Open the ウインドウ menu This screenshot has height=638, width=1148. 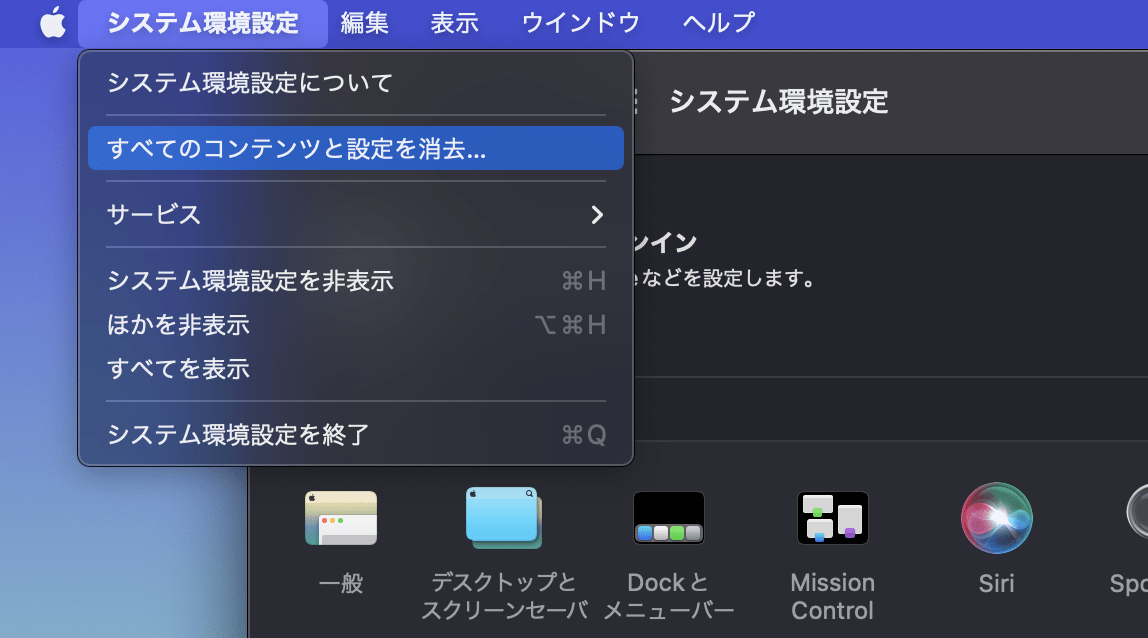pos(581,23)
